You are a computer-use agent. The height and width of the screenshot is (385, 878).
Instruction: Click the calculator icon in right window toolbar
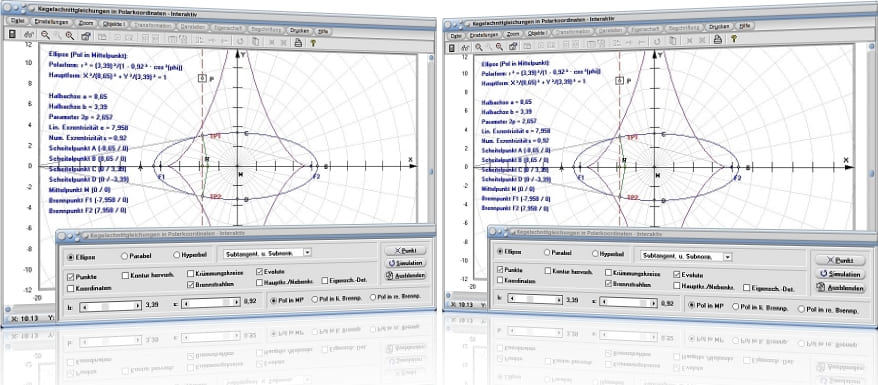[x=452, y=47]
